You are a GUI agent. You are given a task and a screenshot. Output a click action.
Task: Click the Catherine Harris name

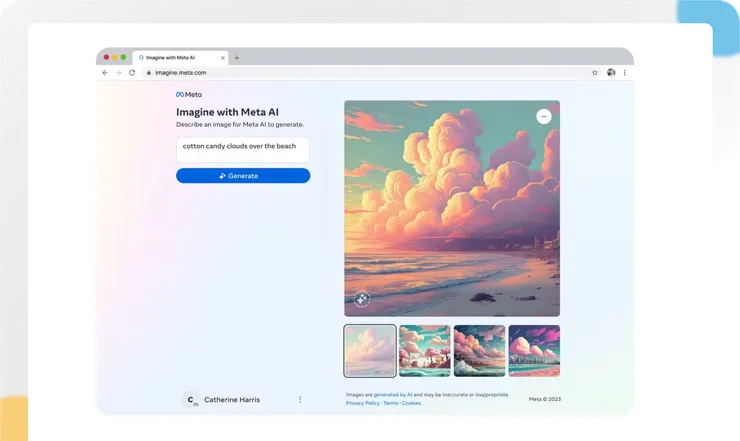pyautogui.click(x=232, y=399)
